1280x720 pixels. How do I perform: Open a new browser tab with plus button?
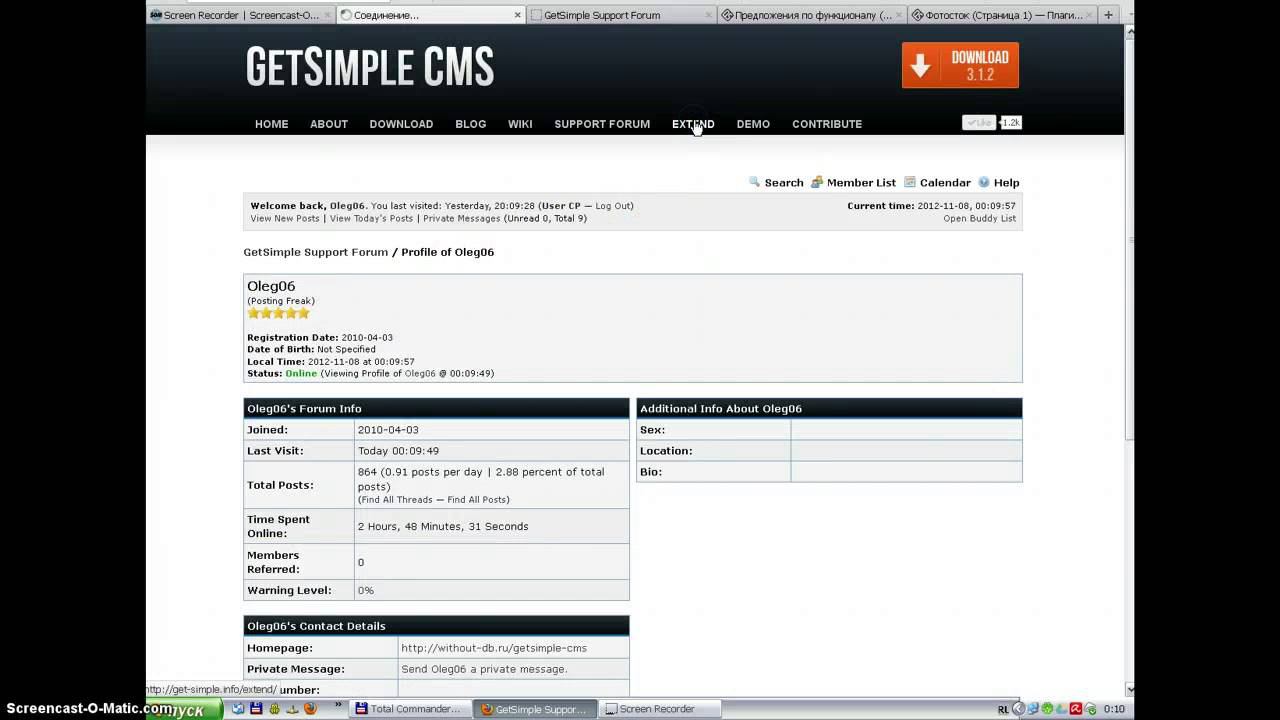pyautogui.click(x=1108, y=15)
